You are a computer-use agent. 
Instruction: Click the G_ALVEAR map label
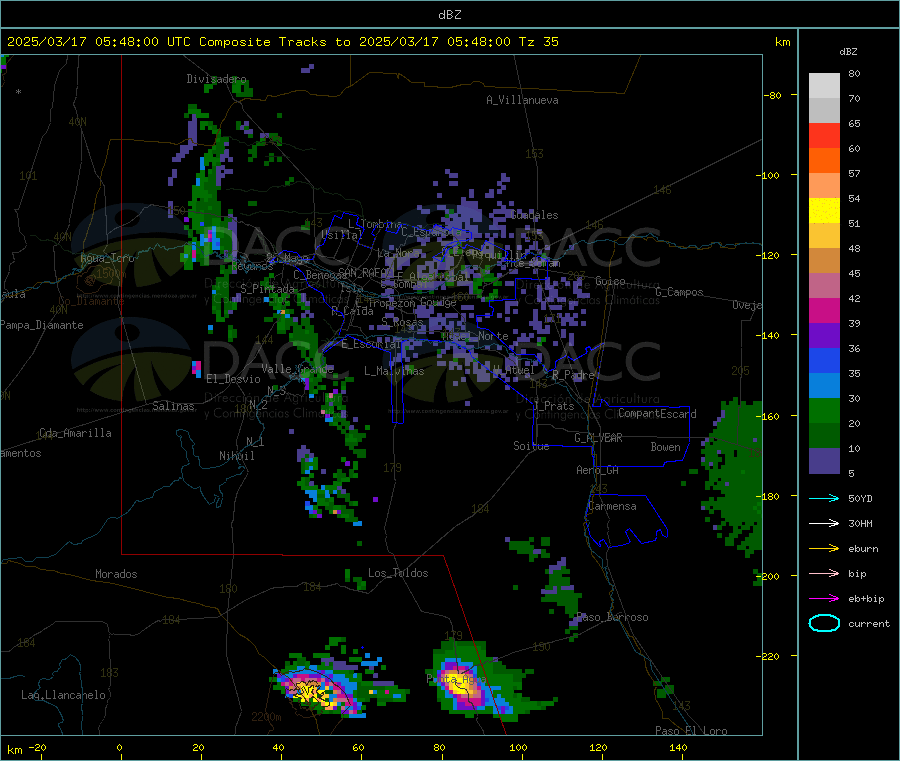click(x=598, y=438)
